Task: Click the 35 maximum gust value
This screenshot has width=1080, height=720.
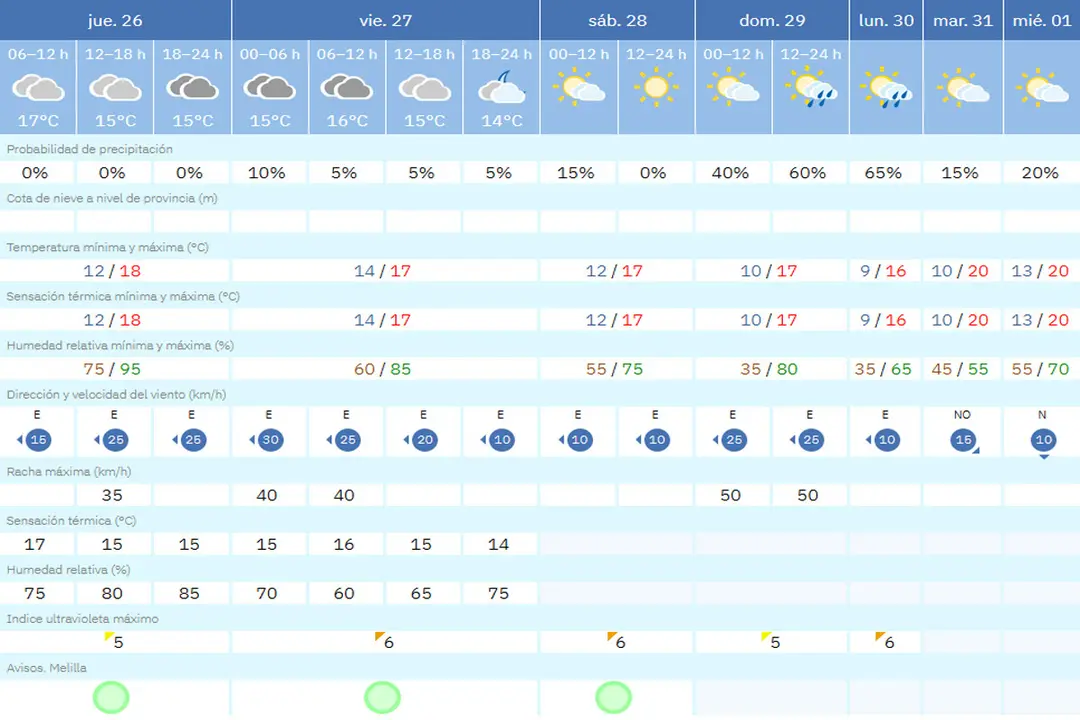Action: (x=112, y=495)
